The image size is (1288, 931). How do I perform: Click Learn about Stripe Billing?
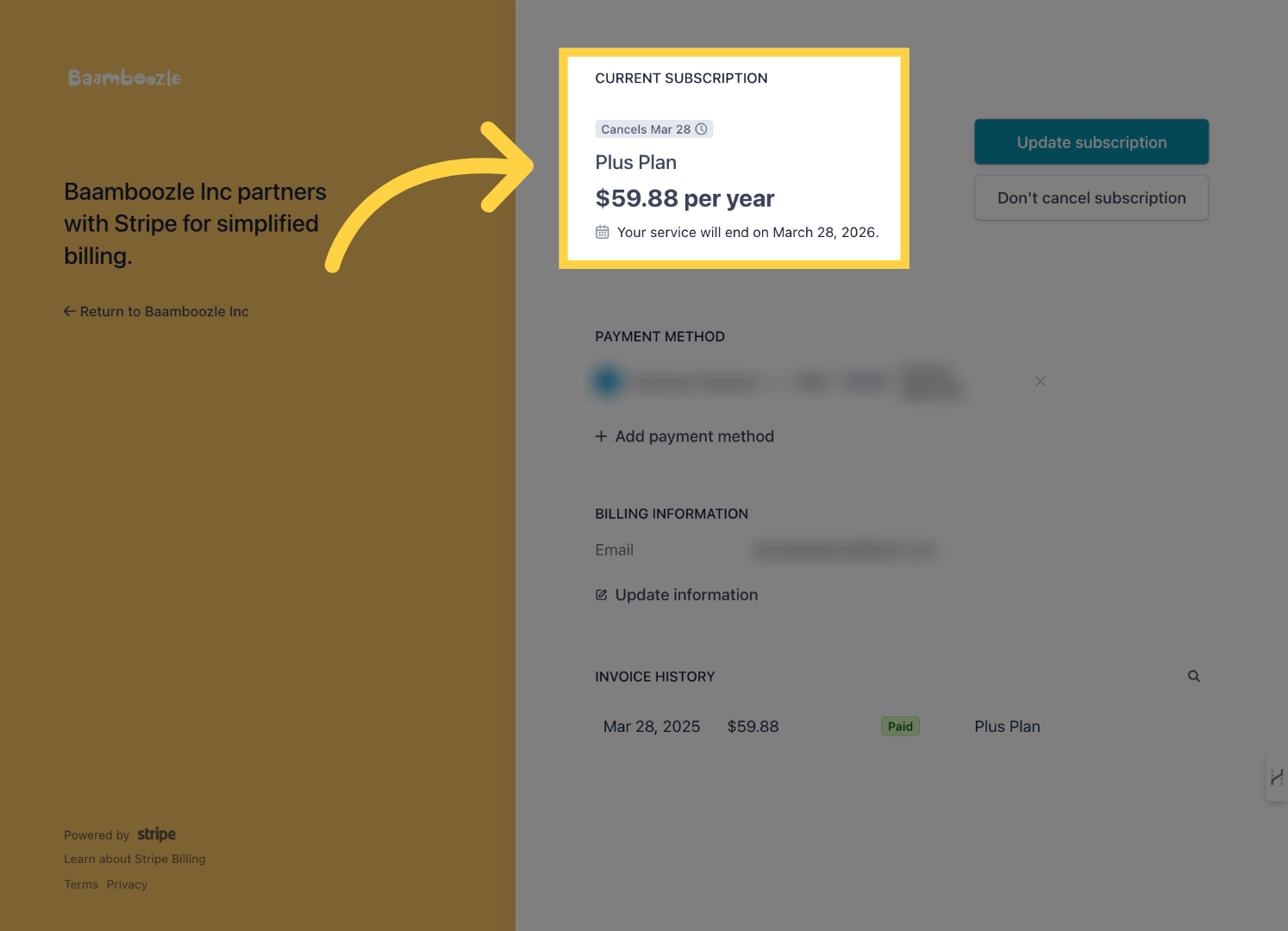[134, 859]
